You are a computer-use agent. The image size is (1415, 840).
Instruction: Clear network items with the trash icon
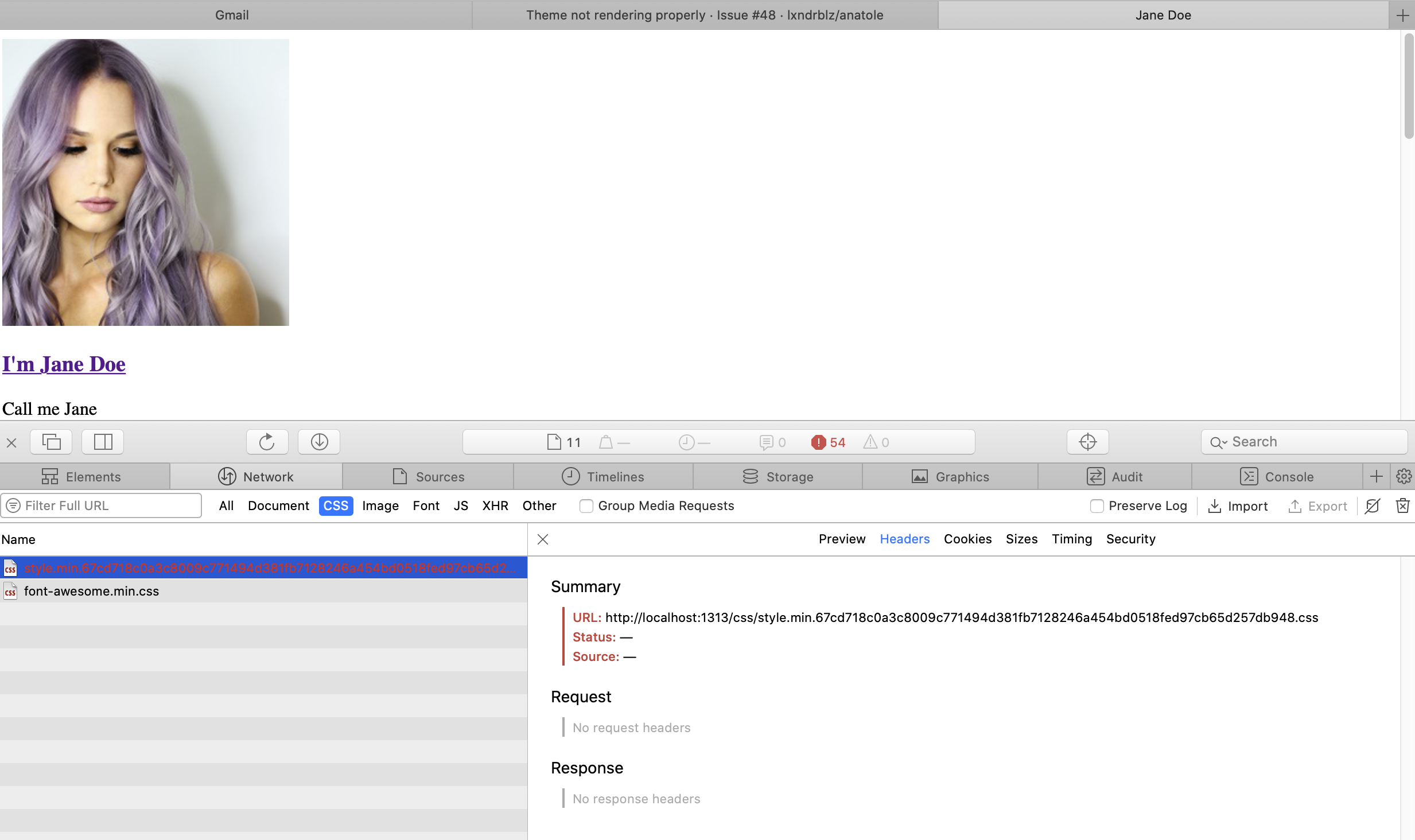click(1402, 506)
